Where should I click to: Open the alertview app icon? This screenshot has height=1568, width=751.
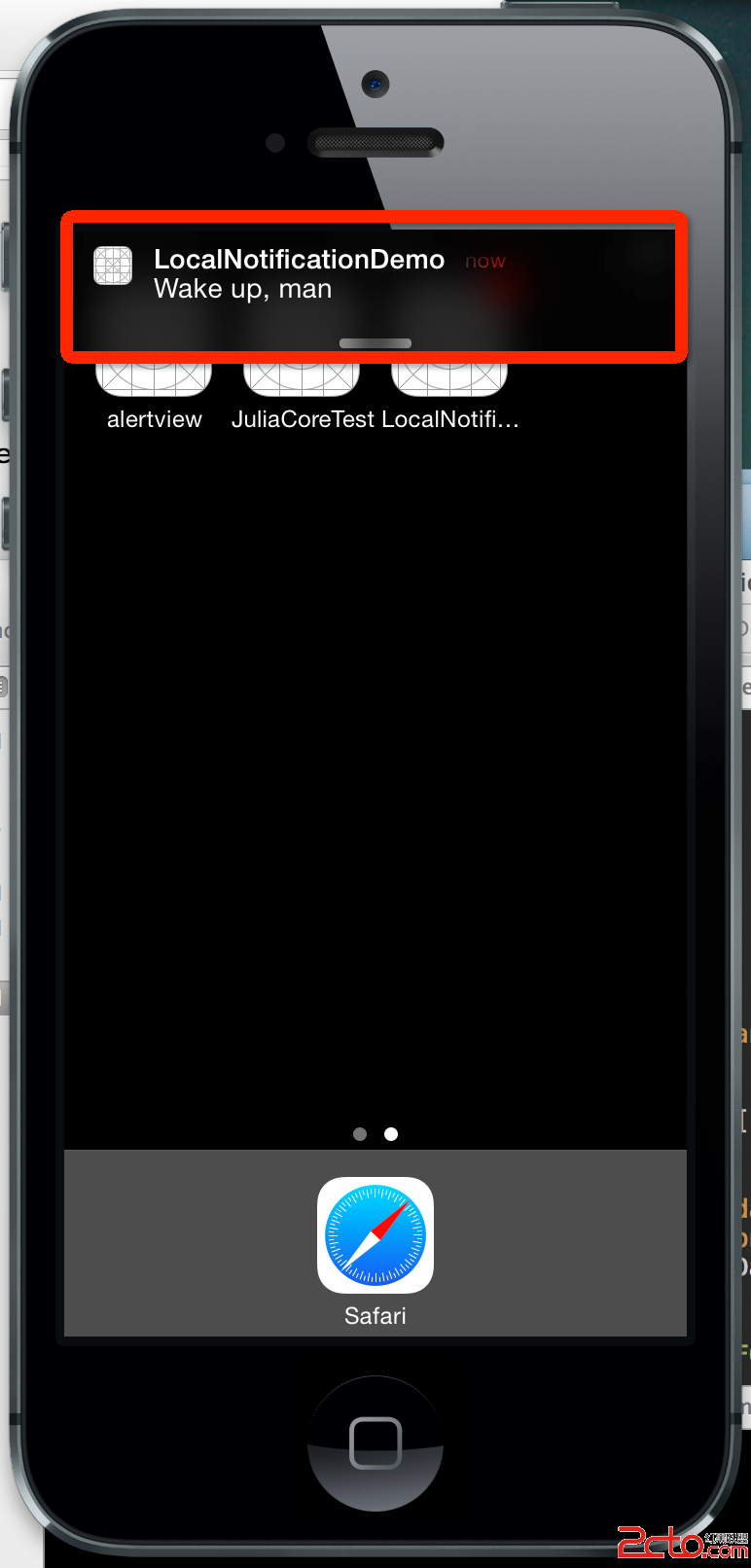[154, 378]
